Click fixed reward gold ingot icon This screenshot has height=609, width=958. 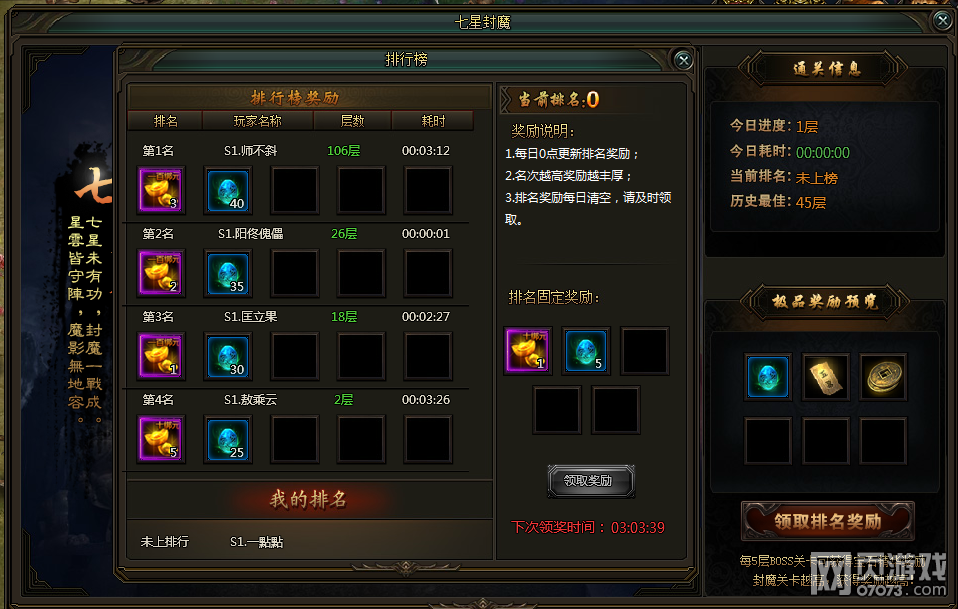pyautogui.click(x=528, y=350)
